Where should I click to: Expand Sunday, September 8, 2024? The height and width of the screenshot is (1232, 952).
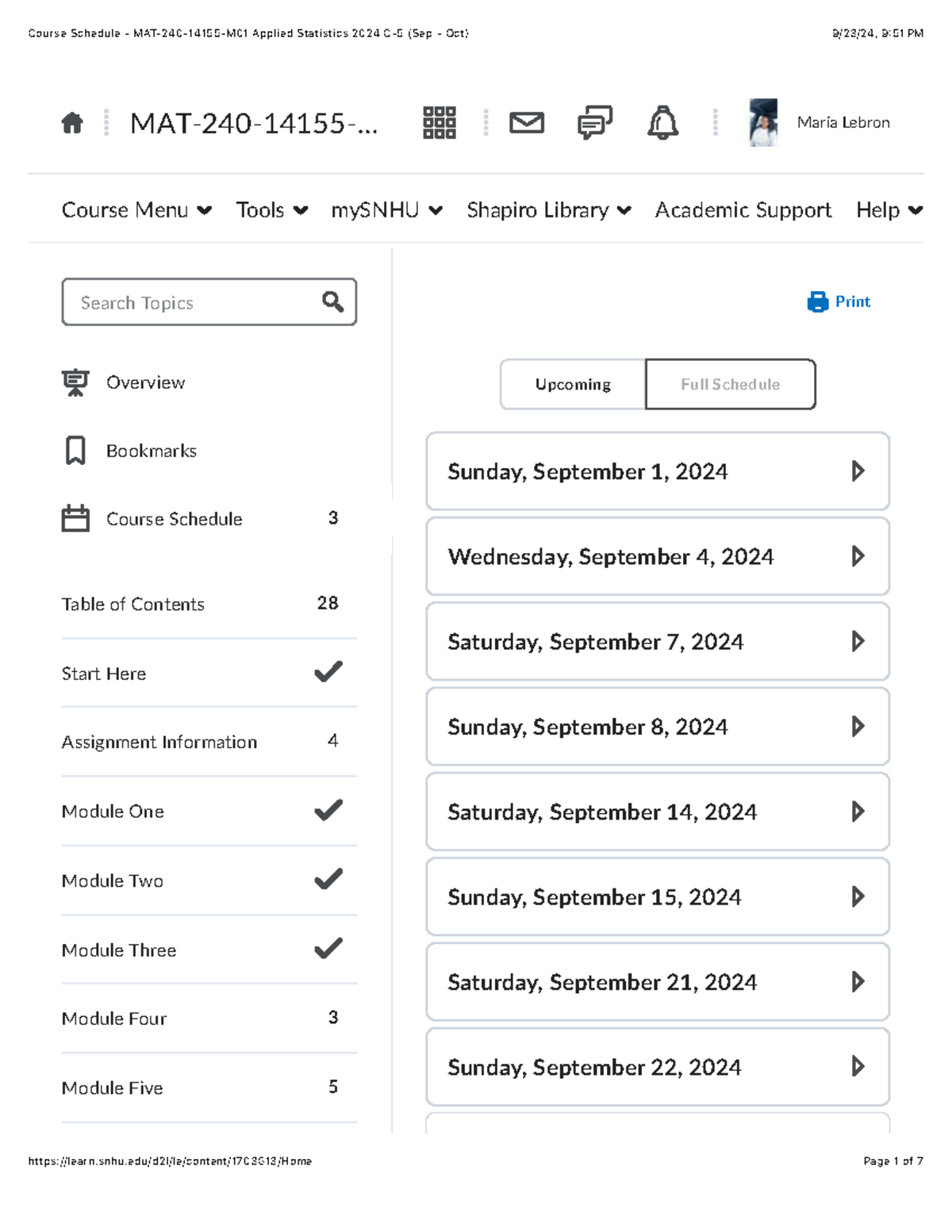pyautogui.click(x=658, y=727)
